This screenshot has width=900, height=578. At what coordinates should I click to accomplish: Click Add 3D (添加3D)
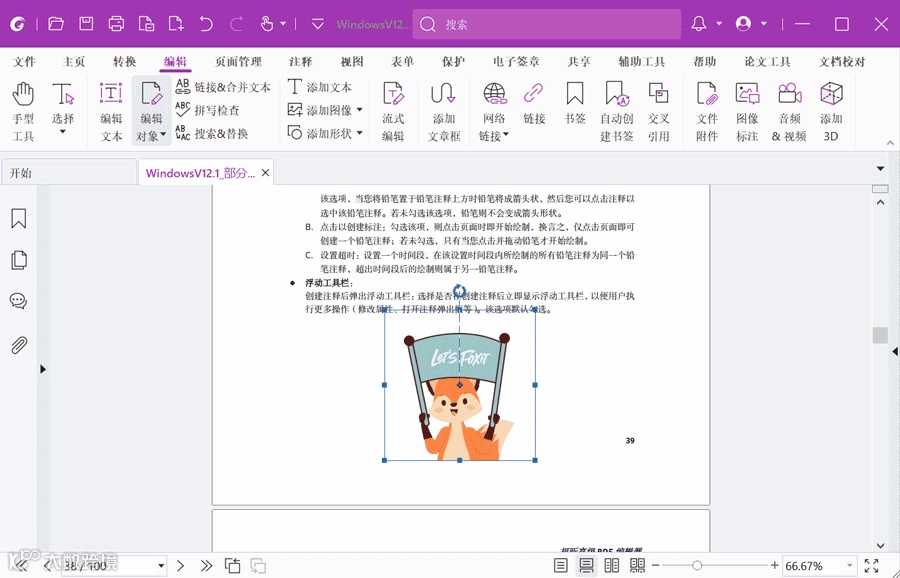(831, 111)
